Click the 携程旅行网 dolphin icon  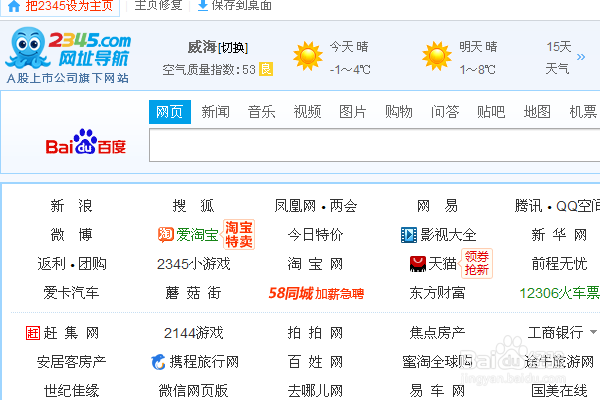[x=158, y=362]
